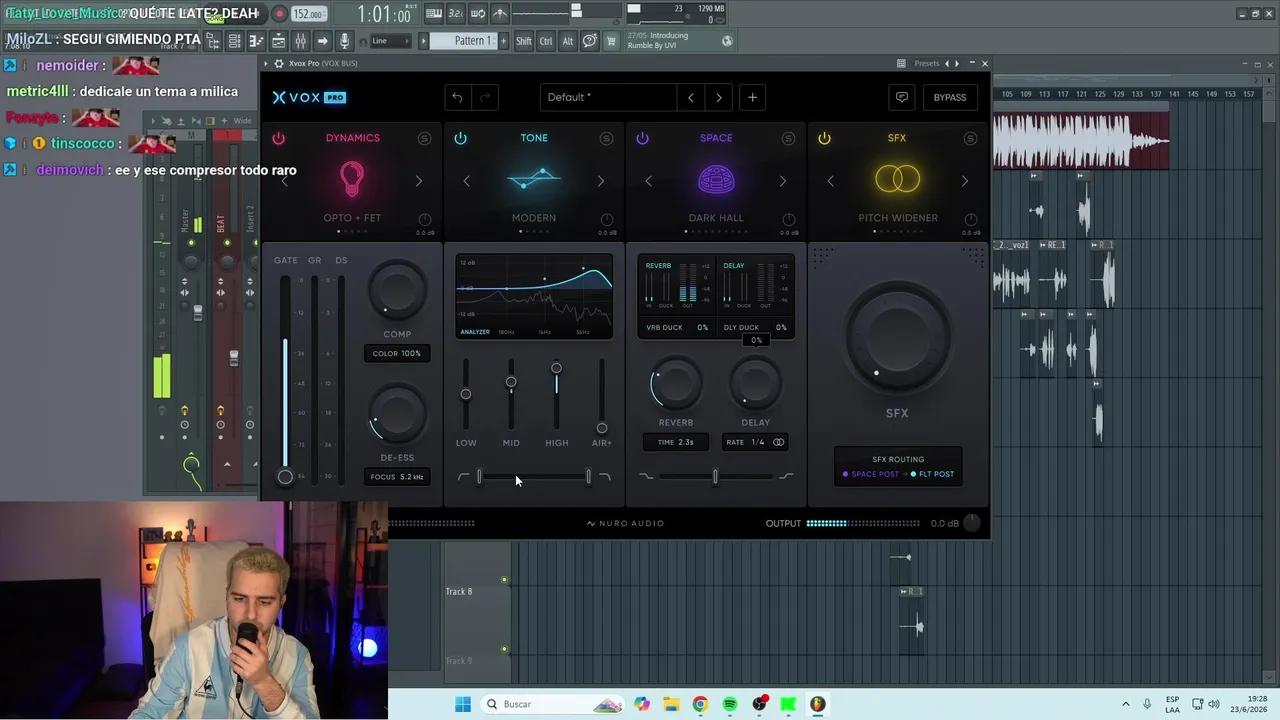Click the large SFX knob
Viewport: 1280px width, 720px height.
(x=897, y=338)
